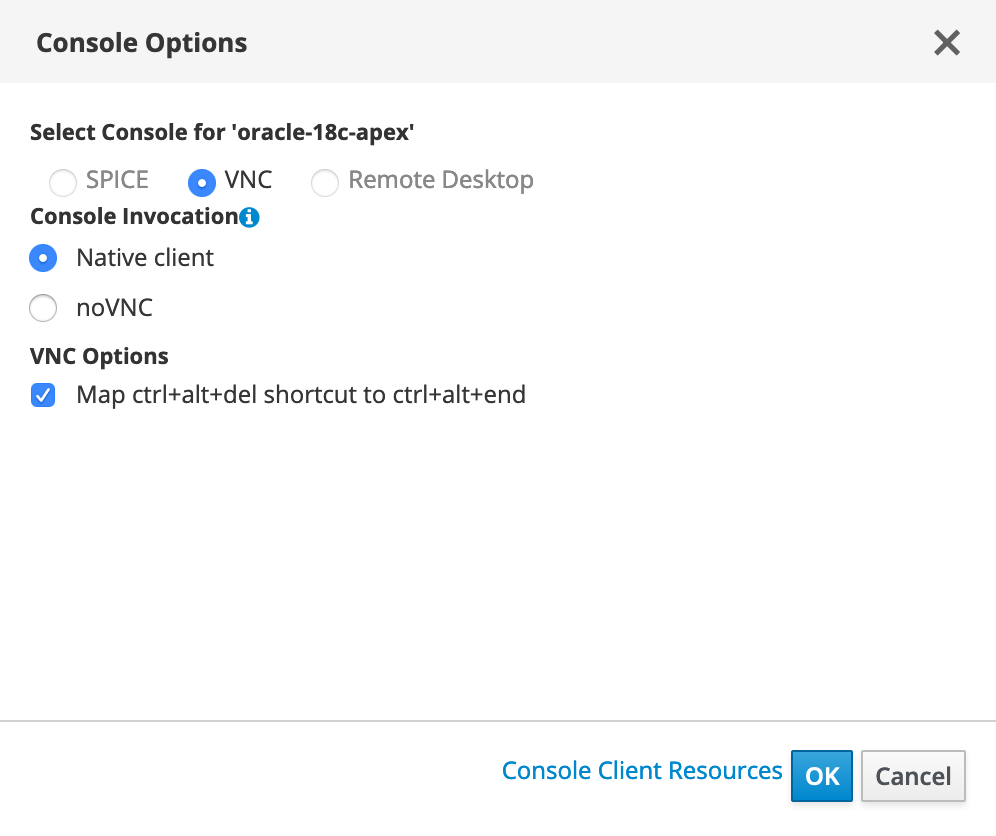Image resolution: width=996 pixels, height=836 pixels.
Task: Select the VNC radio button circle
Action: (202, 183)
